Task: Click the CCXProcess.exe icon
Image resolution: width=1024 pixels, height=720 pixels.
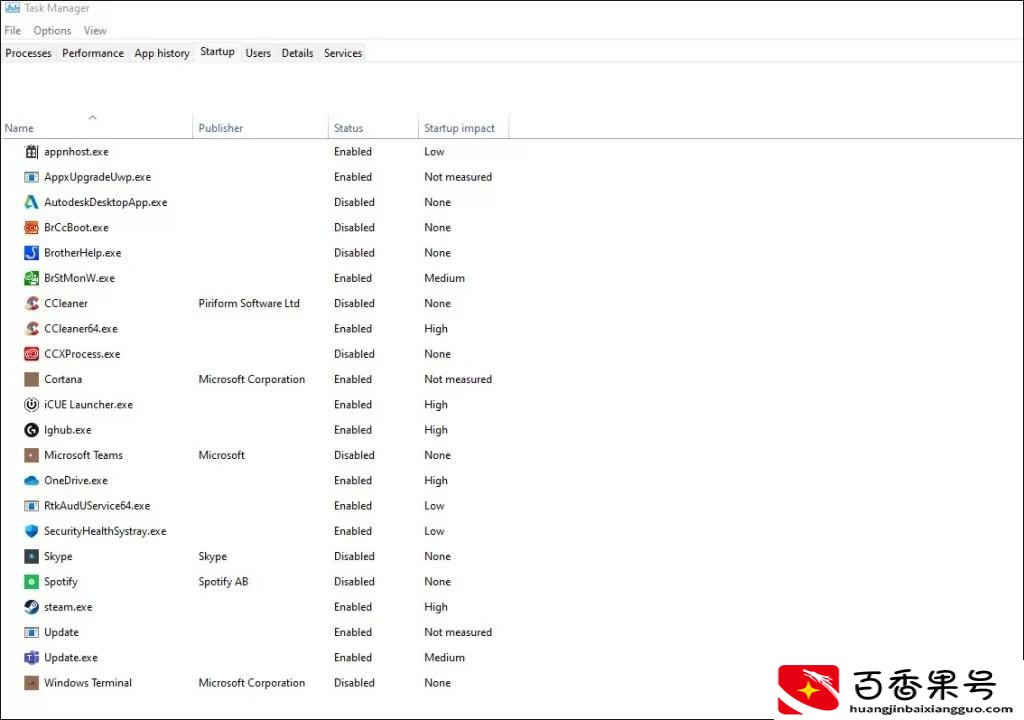Action: click(x=31, y=354)
